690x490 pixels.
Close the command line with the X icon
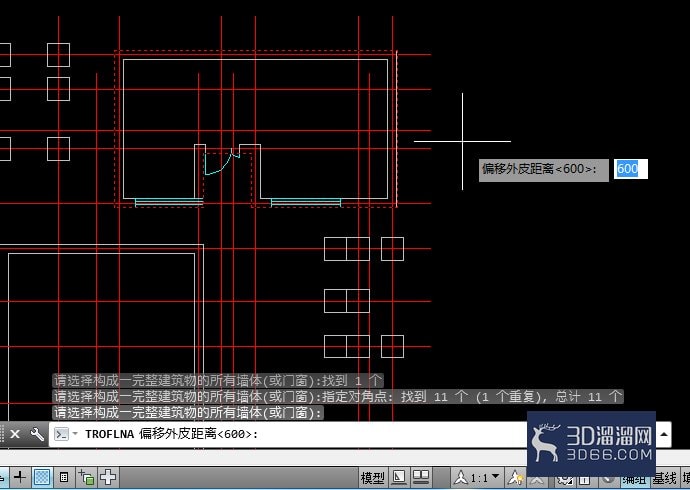(15, 434)
